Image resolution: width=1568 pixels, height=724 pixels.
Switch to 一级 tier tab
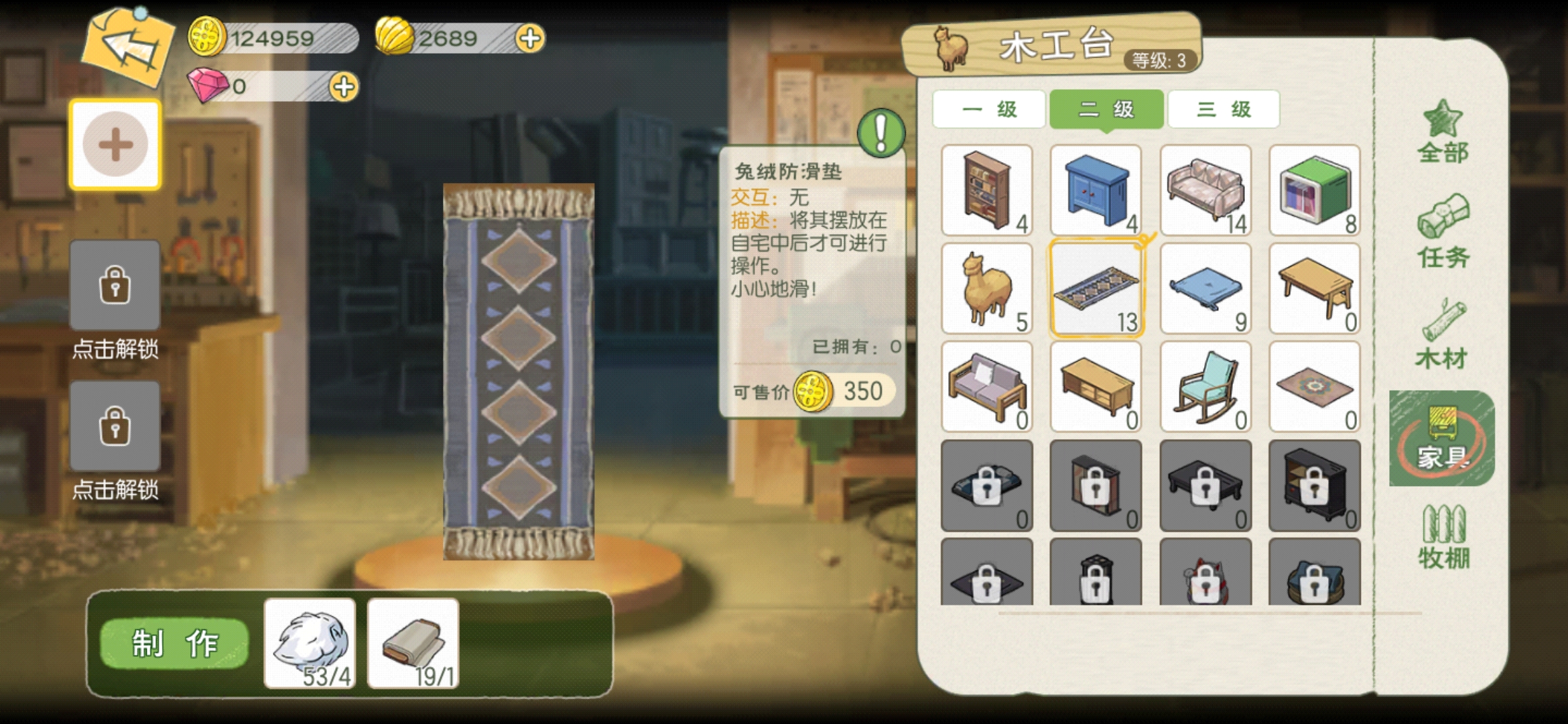(x=989, y=109)
